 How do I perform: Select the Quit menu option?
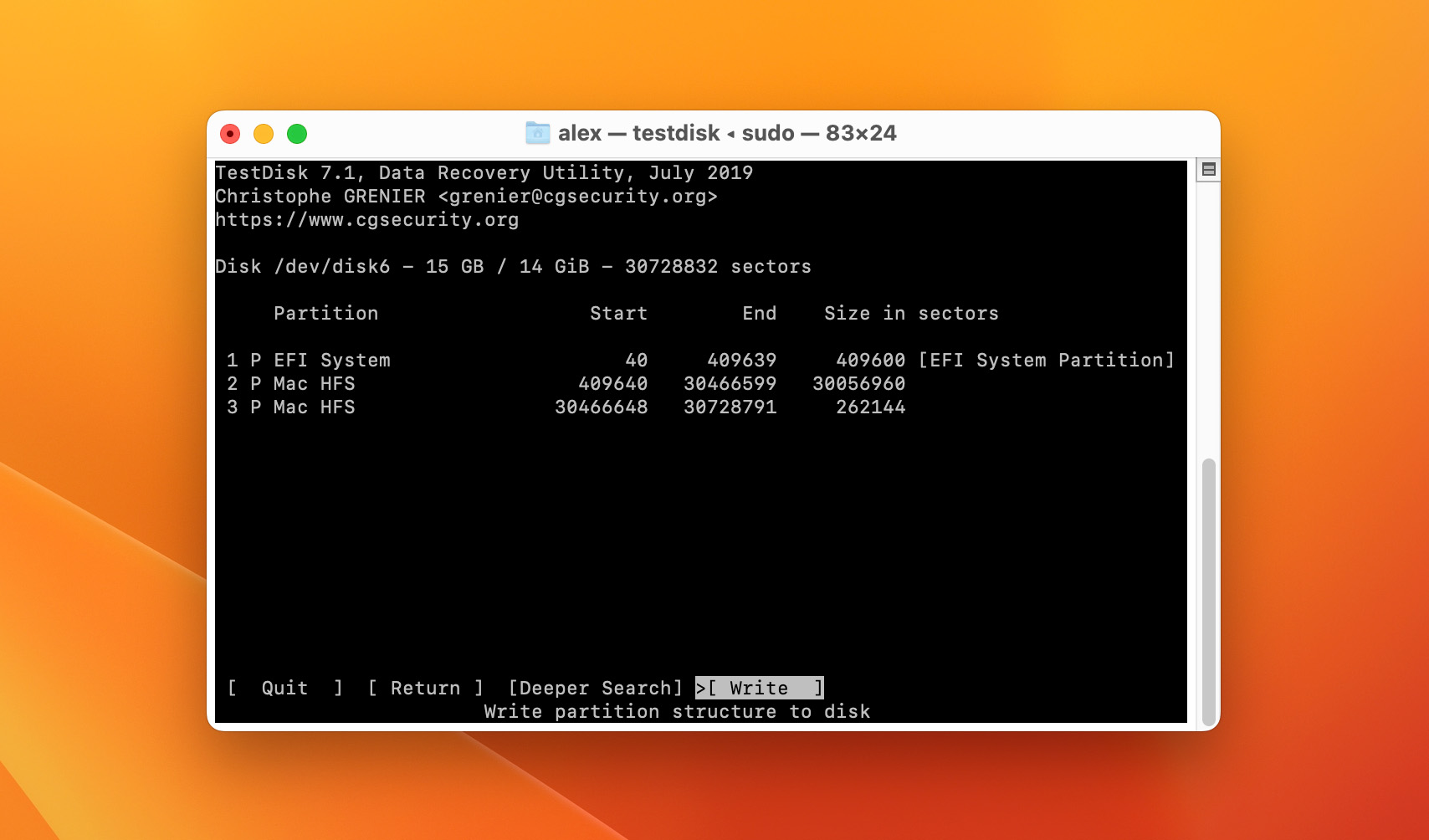click(x=285, y=688)
